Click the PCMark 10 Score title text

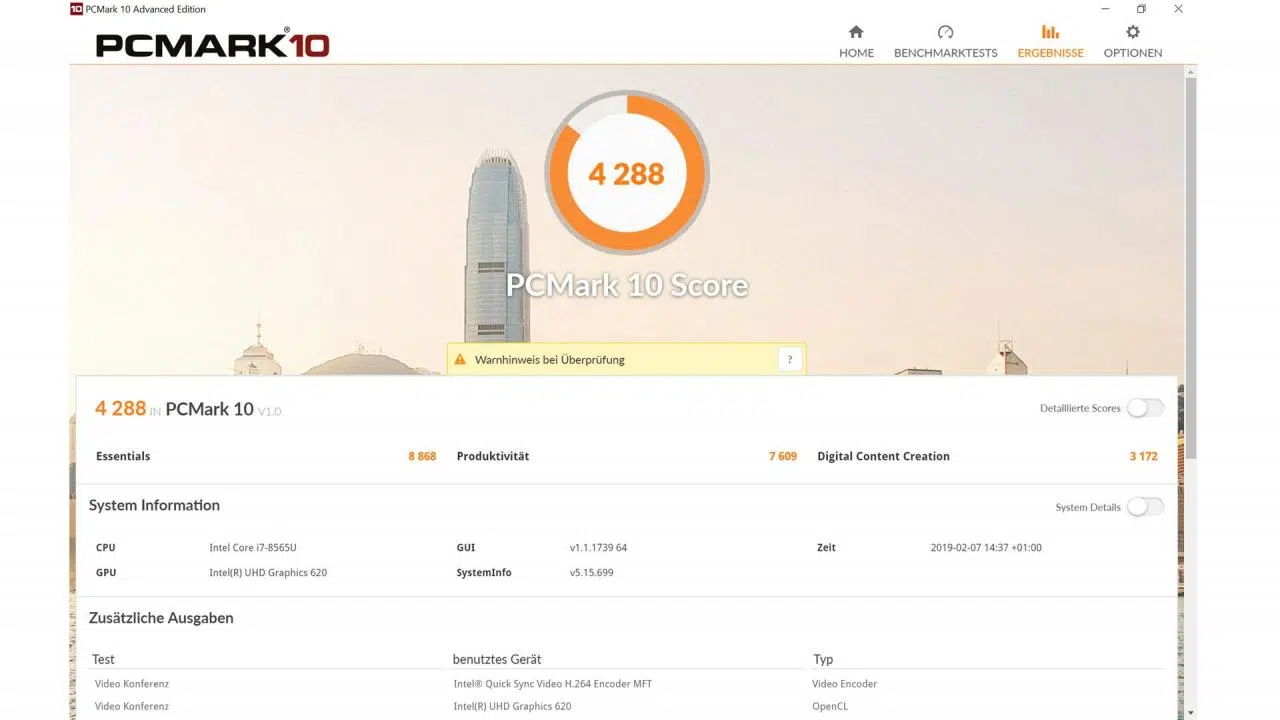(627, 285)
